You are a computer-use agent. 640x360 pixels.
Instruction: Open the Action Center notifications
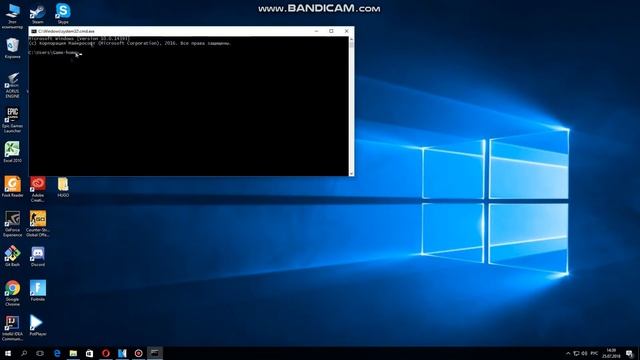click(x=629, y=353)
